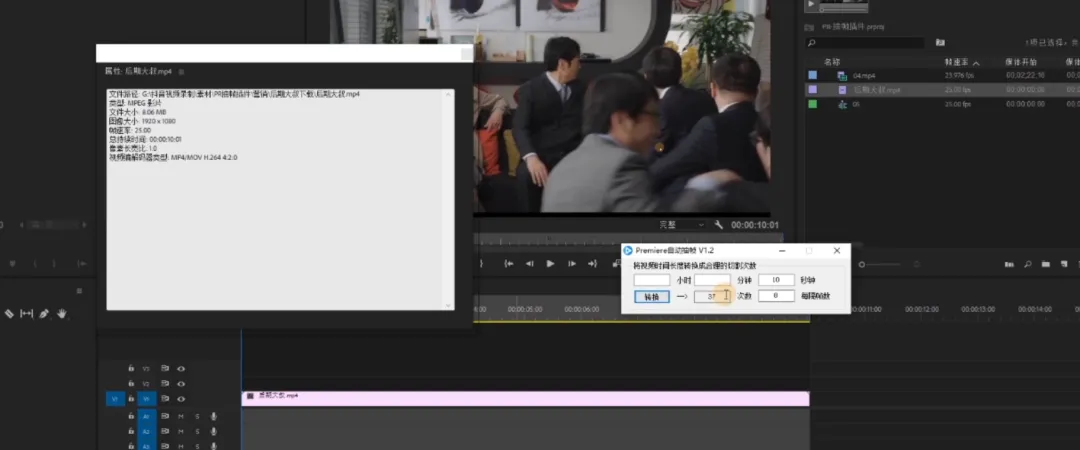Close the Premiere auto-frame plugin window
Image resolution: width=1080 pixels, height=450 pixels.
(x=837, y=251)
